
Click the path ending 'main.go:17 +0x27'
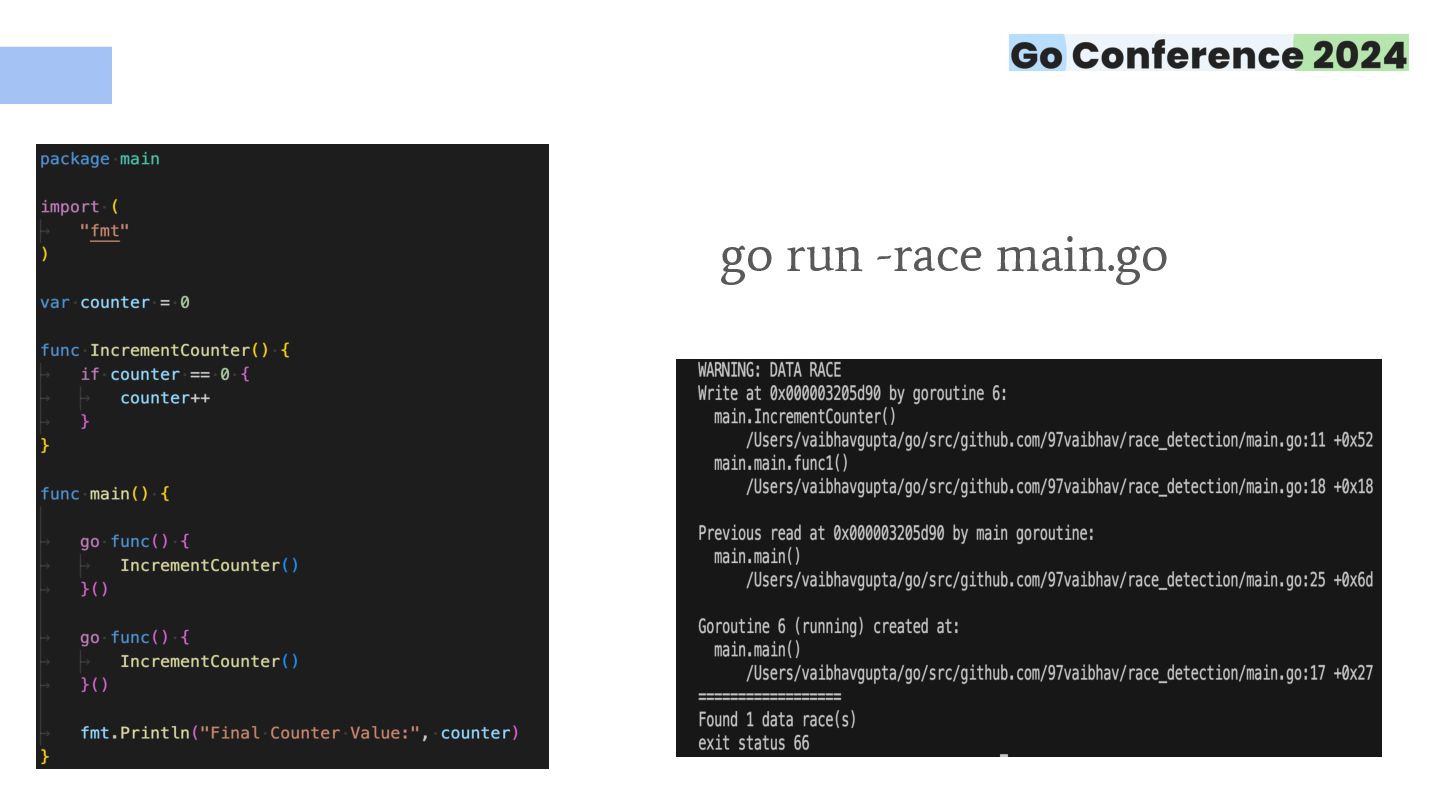click(1059, 673)
